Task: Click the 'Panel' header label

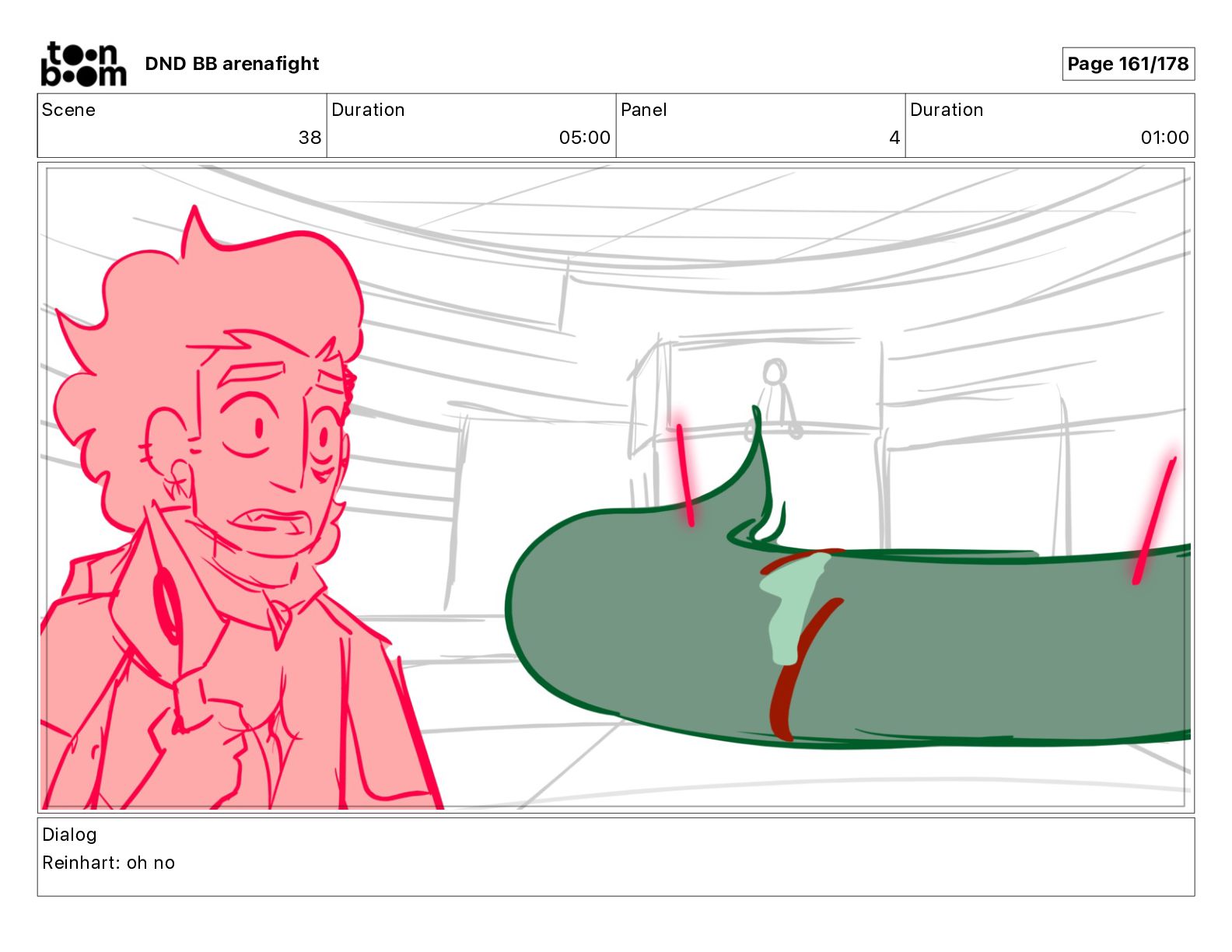Action: 644,110
